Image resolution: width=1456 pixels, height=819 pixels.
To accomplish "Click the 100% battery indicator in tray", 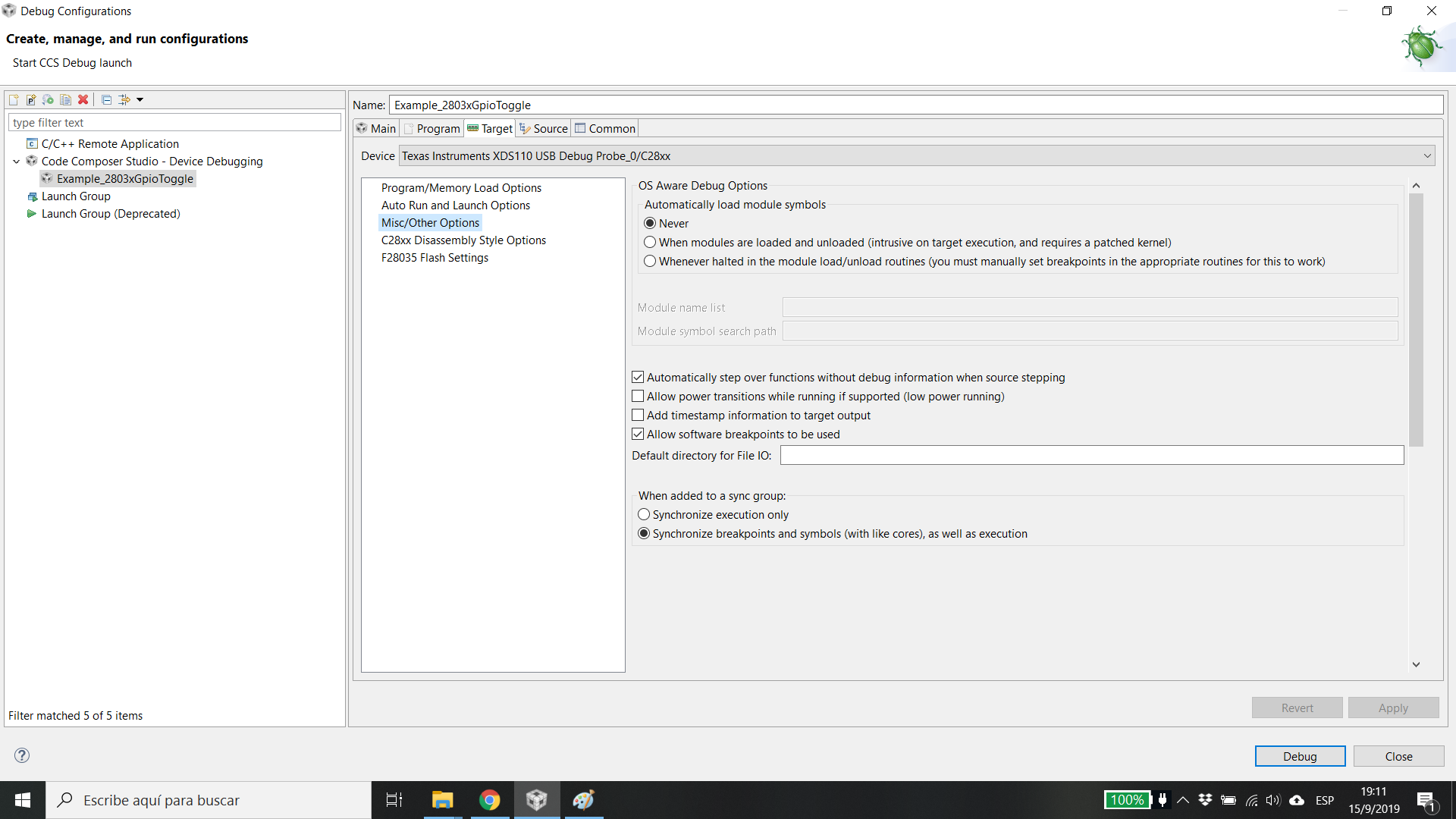I will pyautogui.click(x=1127, y=800).
